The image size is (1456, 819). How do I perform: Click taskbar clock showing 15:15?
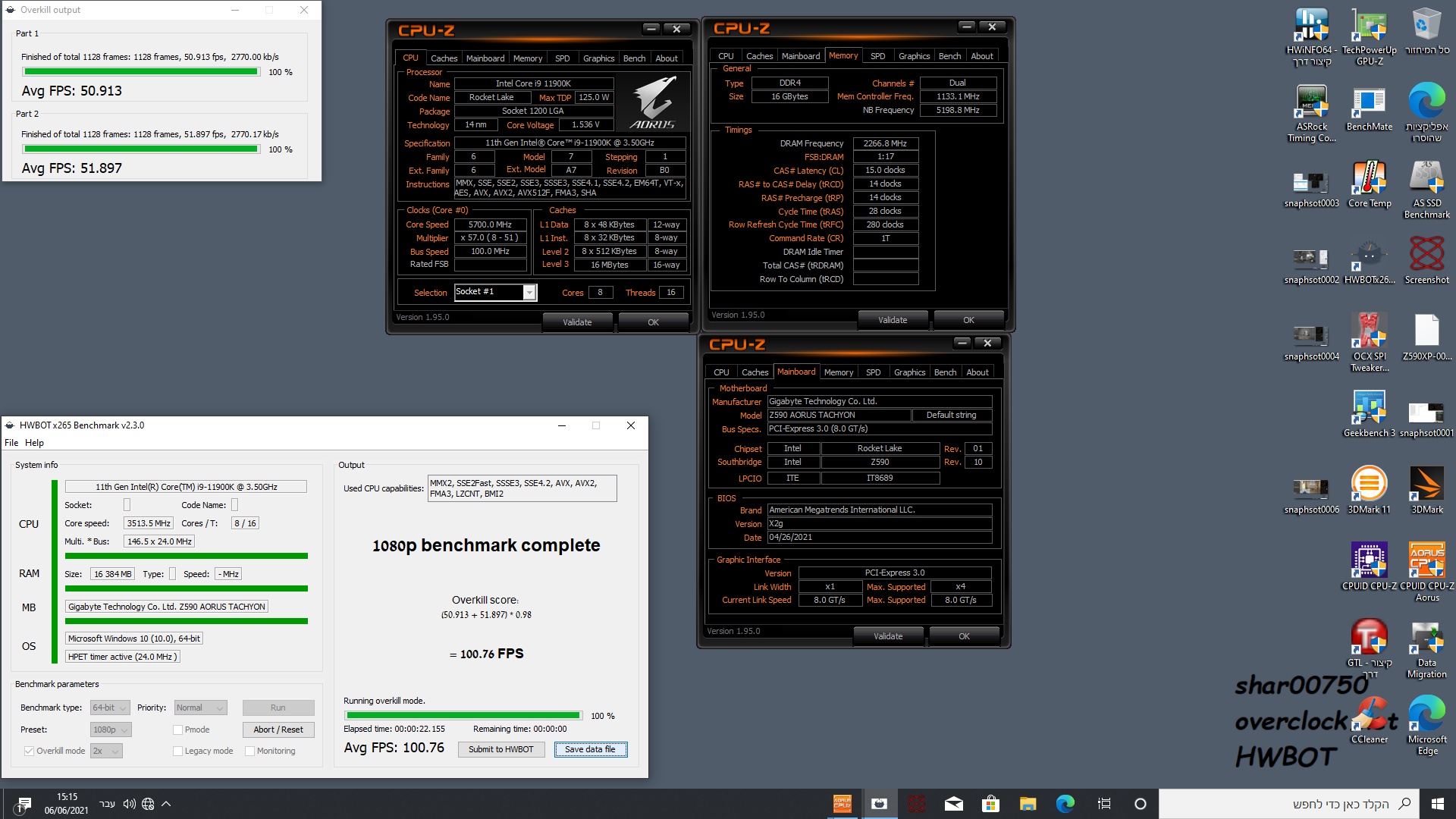pos(67,804)
